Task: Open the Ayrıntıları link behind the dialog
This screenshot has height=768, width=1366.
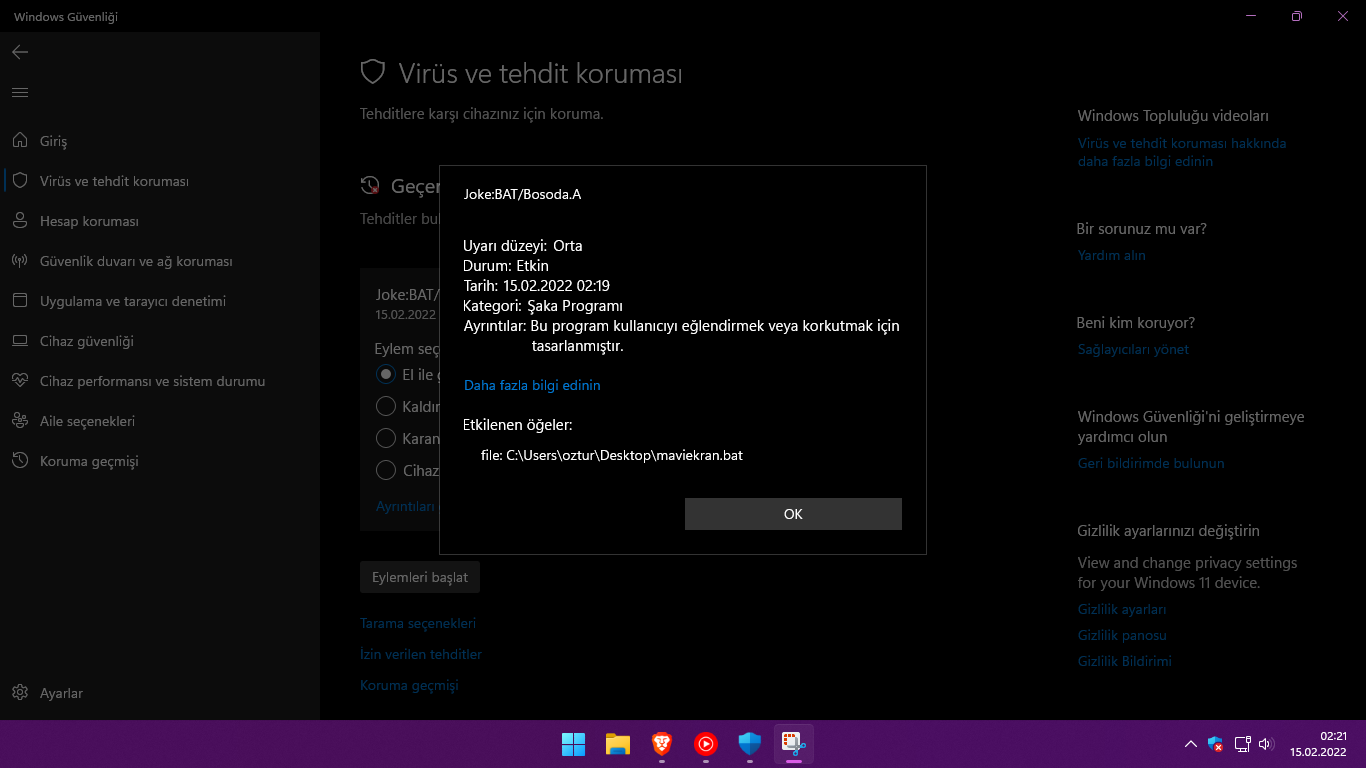Action: 406,507
